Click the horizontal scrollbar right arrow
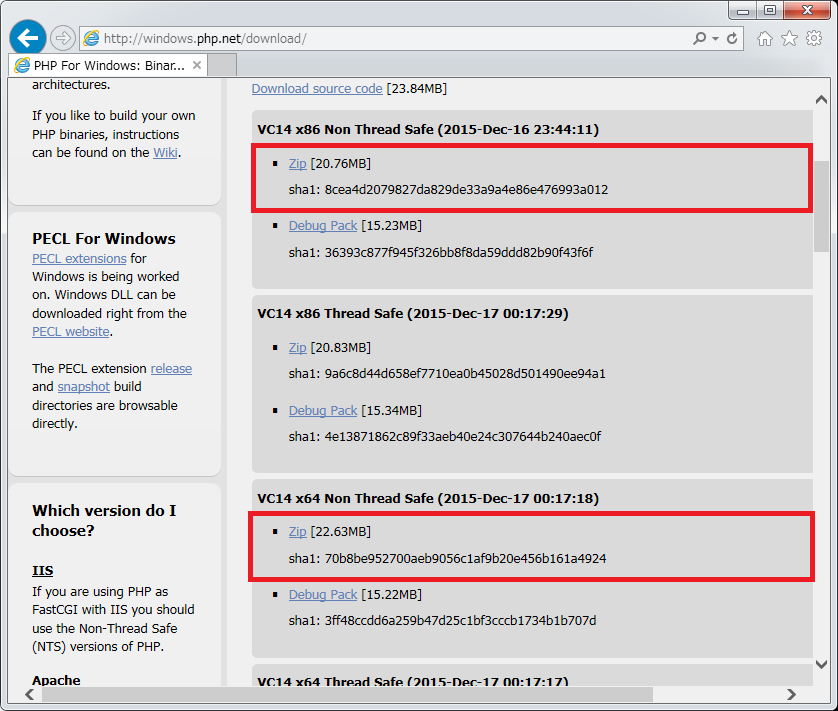 tap(791, 694)
